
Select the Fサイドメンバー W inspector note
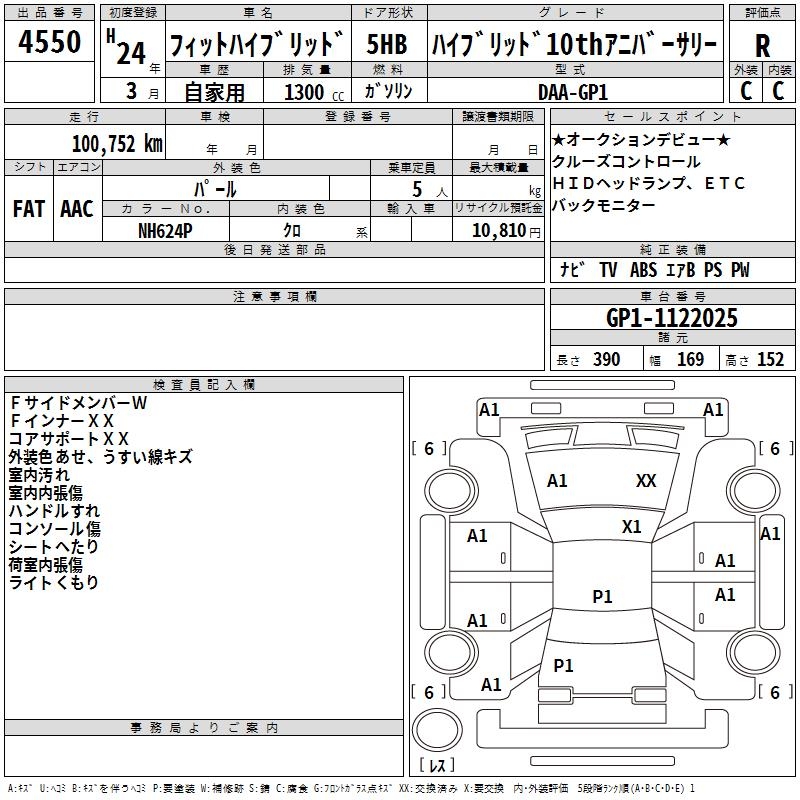point(78,403)
